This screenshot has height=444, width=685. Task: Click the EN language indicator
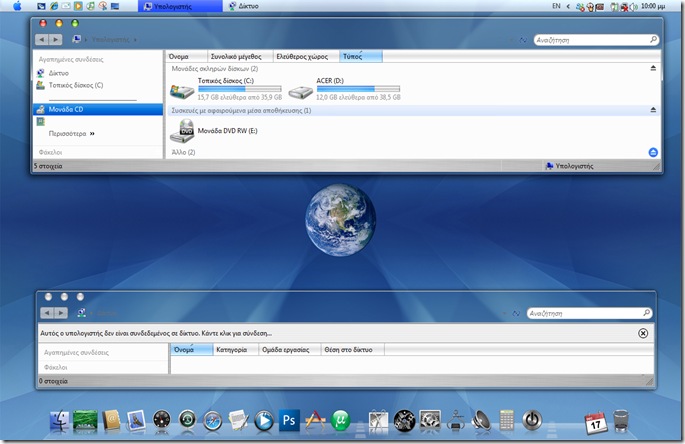tap(556, 6)
